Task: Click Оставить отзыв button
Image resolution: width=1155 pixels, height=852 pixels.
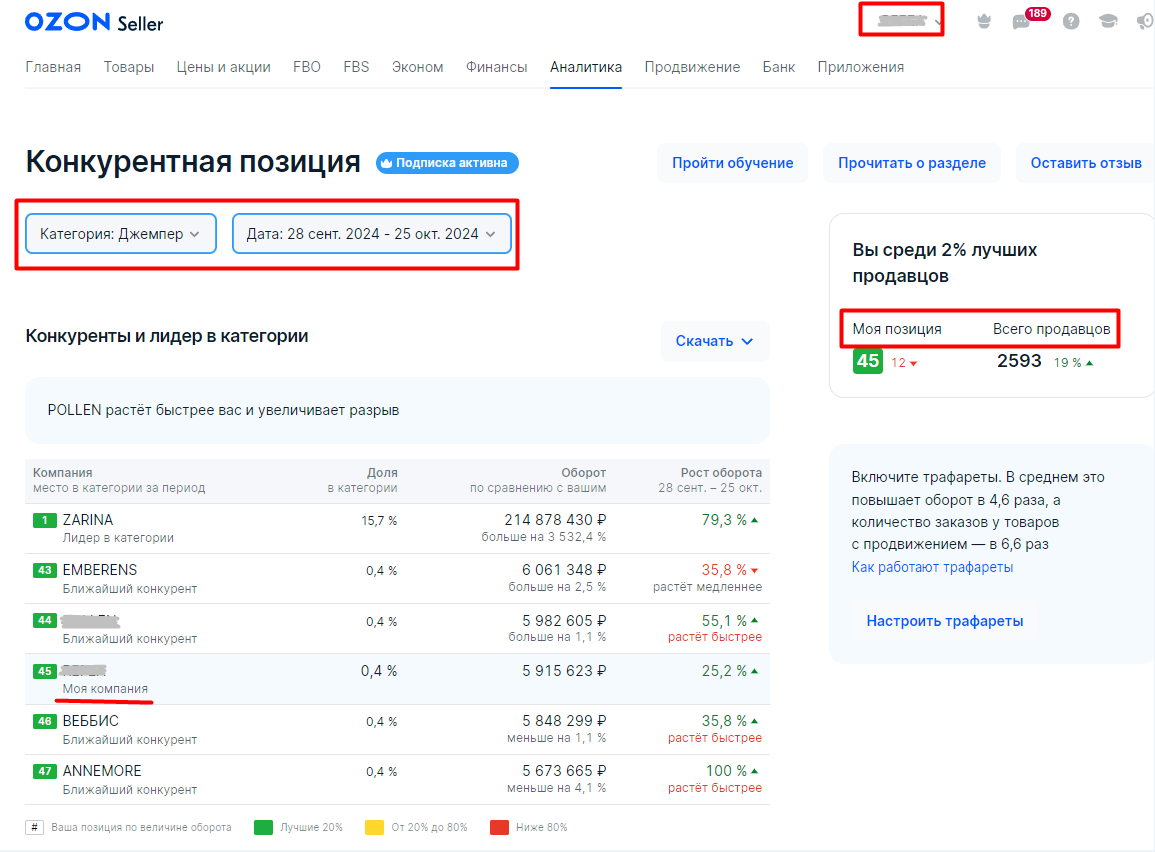Action: [1086, 163]
